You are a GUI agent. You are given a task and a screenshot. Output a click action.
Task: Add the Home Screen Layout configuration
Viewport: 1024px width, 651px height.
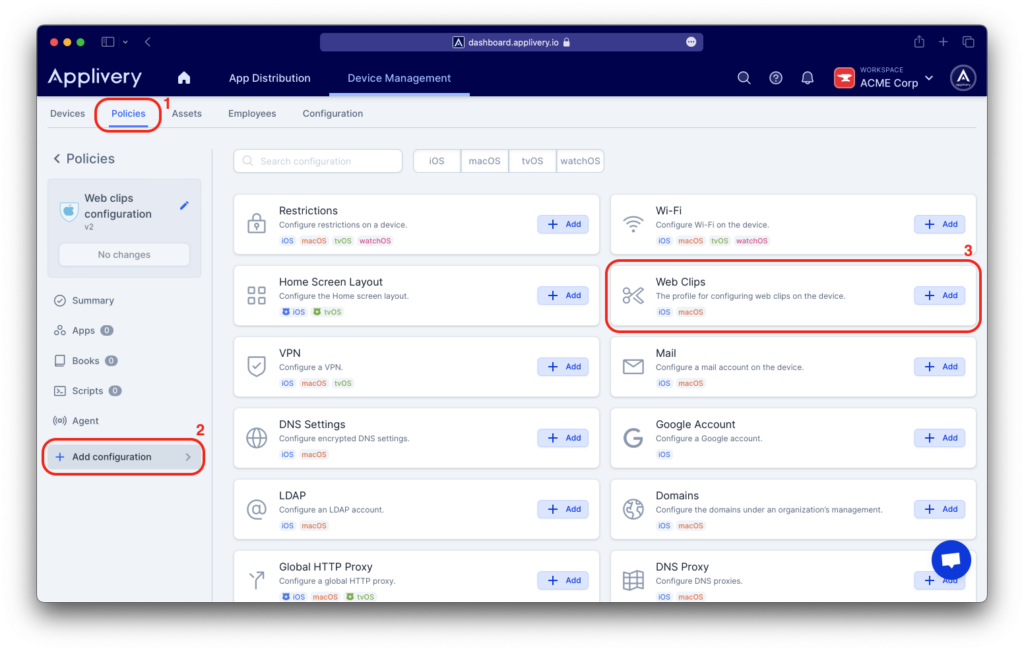tap(563, 295)
